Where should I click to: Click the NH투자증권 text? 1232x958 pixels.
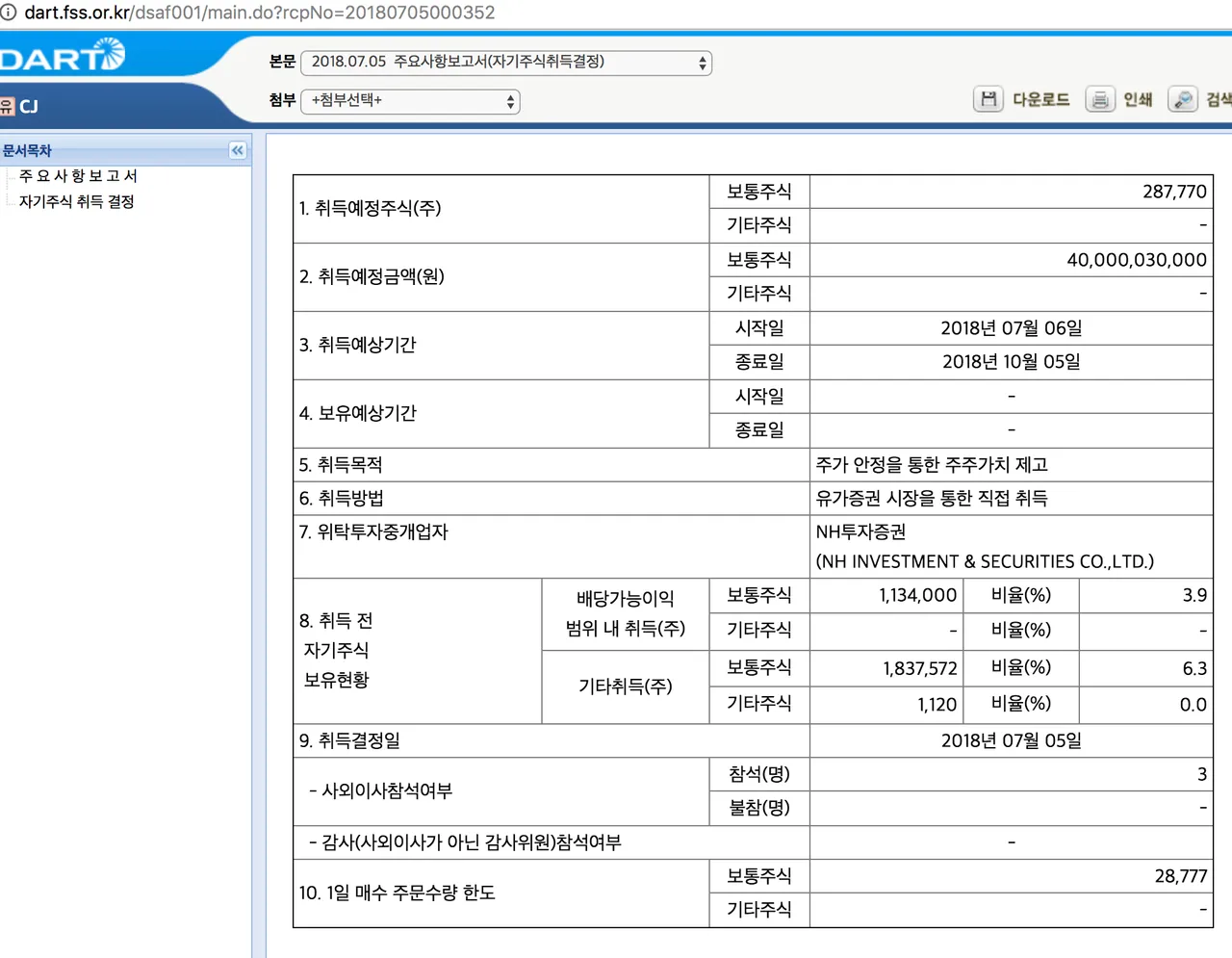coord(860,532)
